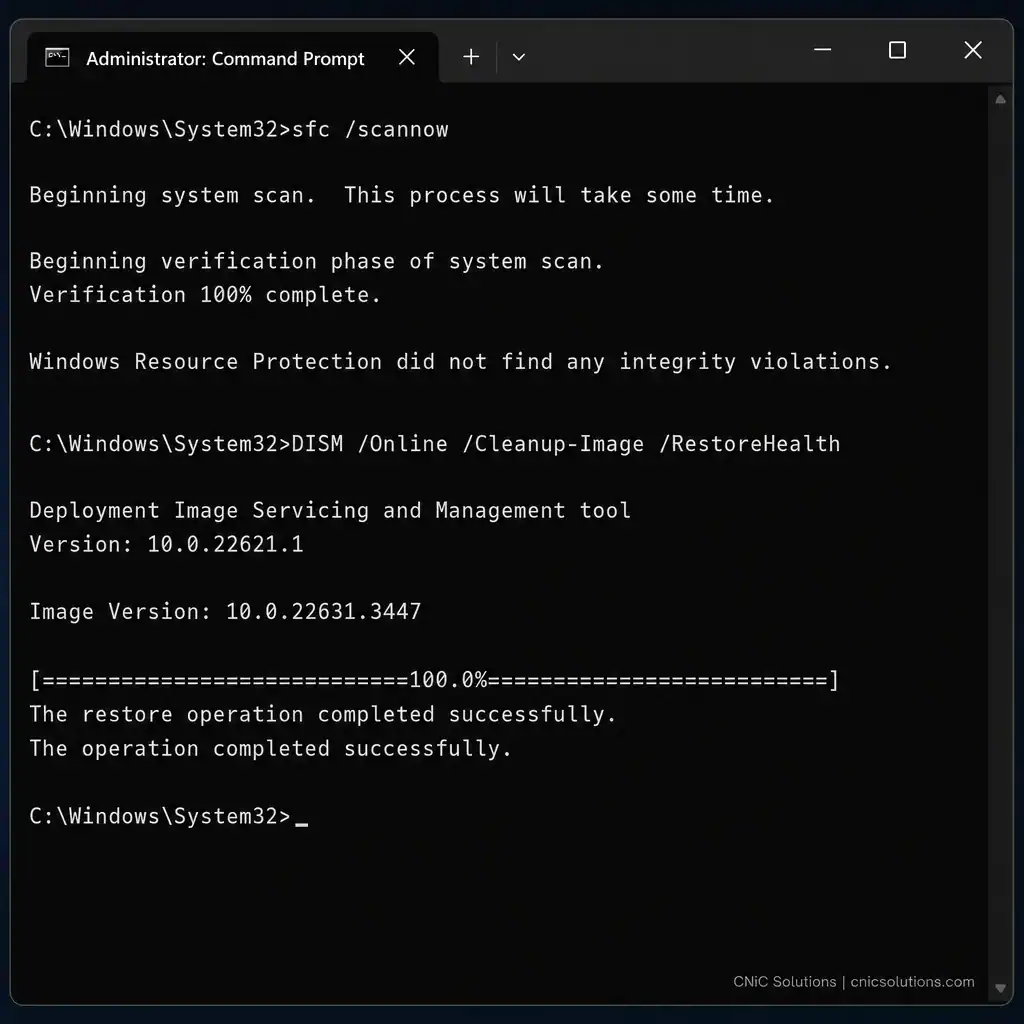Click the 'did not find any integrity violations' line
The height and width of the screenshot is (1024, 1024).
(x=460, y=361)
